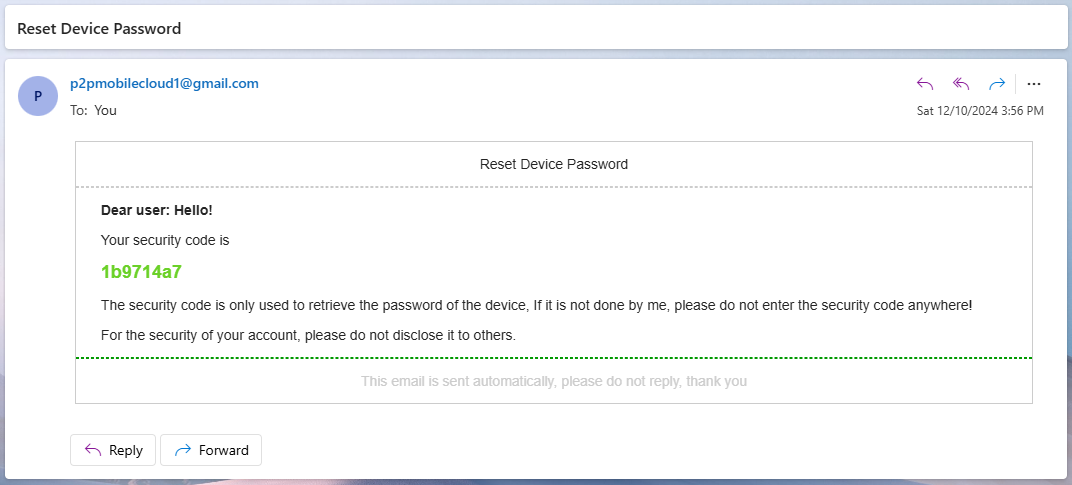The image size is (1072, 485).
Task: Click the Dear user: Hello! greeting
Action: click(x=157, y=210)
